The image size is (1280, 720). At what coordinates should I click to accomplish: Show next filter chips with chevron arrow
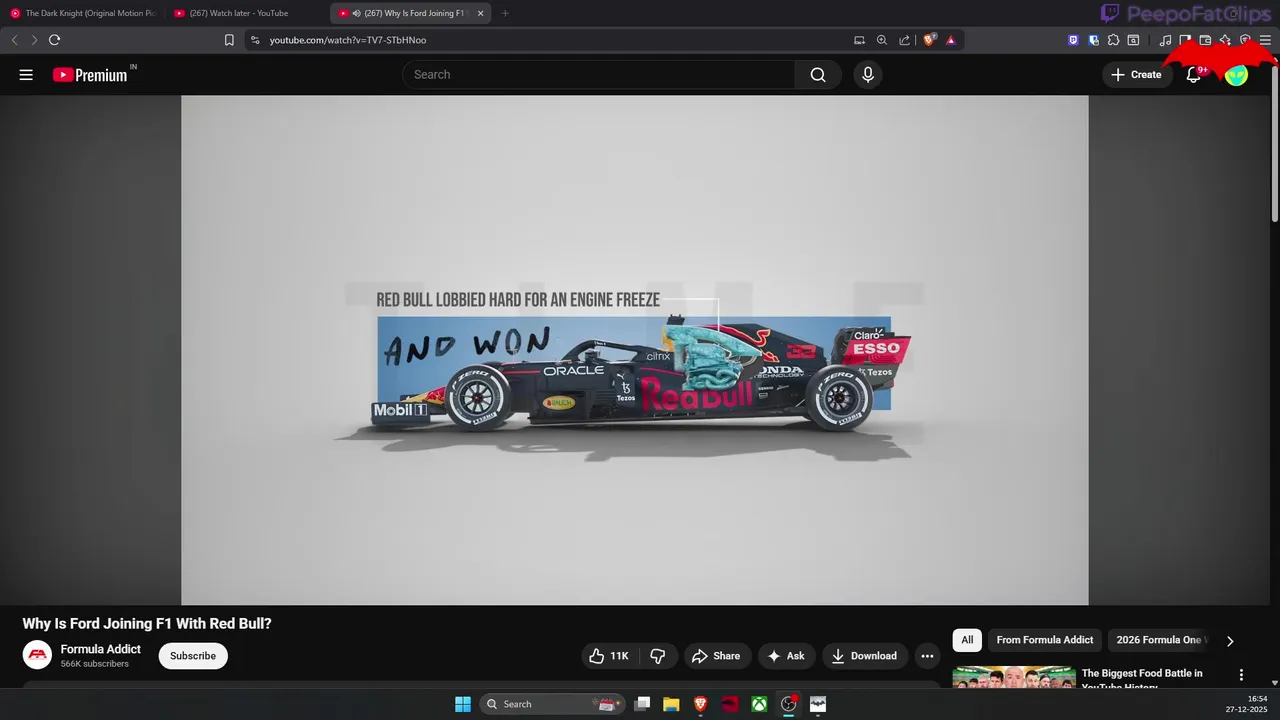(1230, 641)
